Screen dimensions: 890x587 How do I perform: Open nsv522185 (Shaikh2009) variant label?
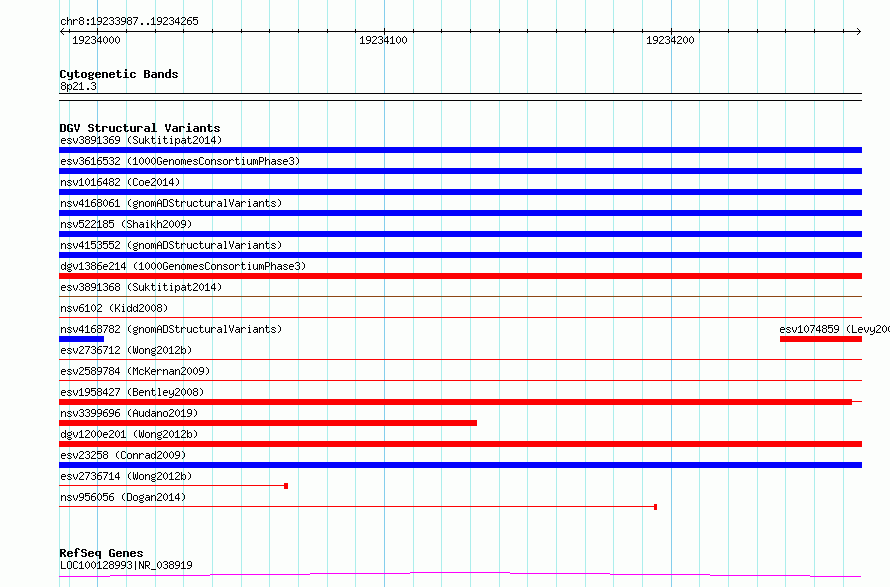[x=126, y=224]
